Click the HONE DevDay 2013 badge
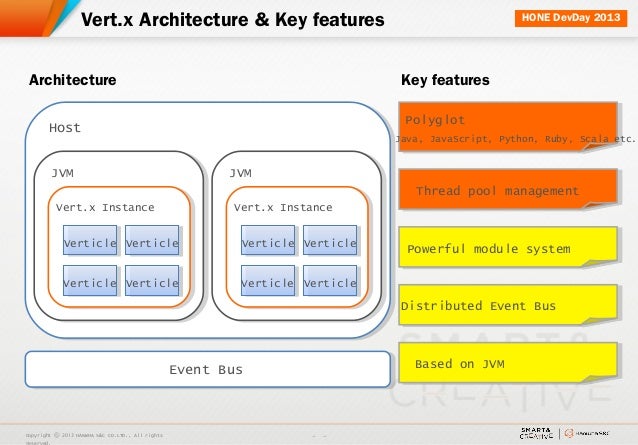The width and height of the screenshot is (638, 445). tap(571, 18)
